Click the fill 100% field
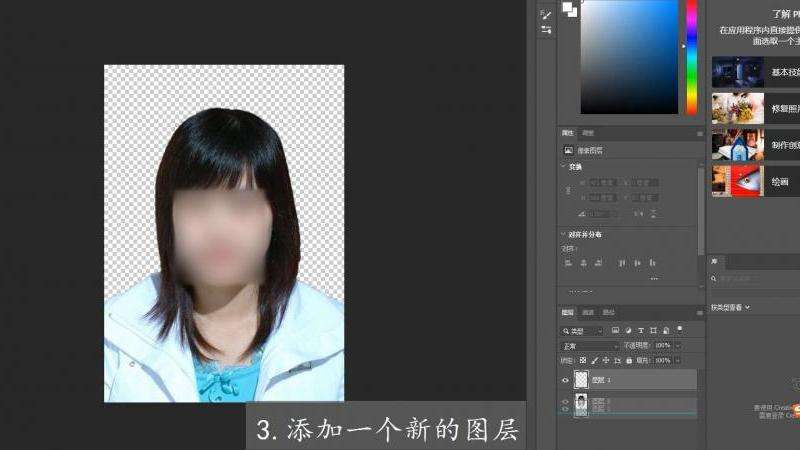Image resolution: width=800 pixels, height=450 pixels. pyautogui.click(x=663, y=361)
